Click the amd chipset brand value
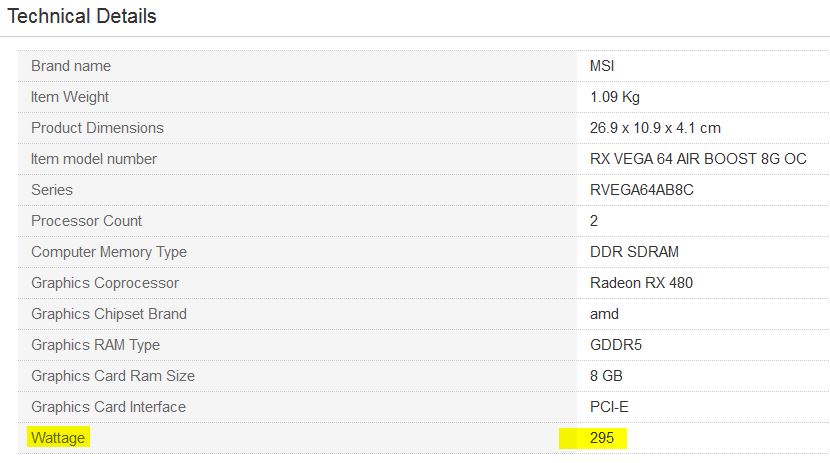 click(604, 314)
